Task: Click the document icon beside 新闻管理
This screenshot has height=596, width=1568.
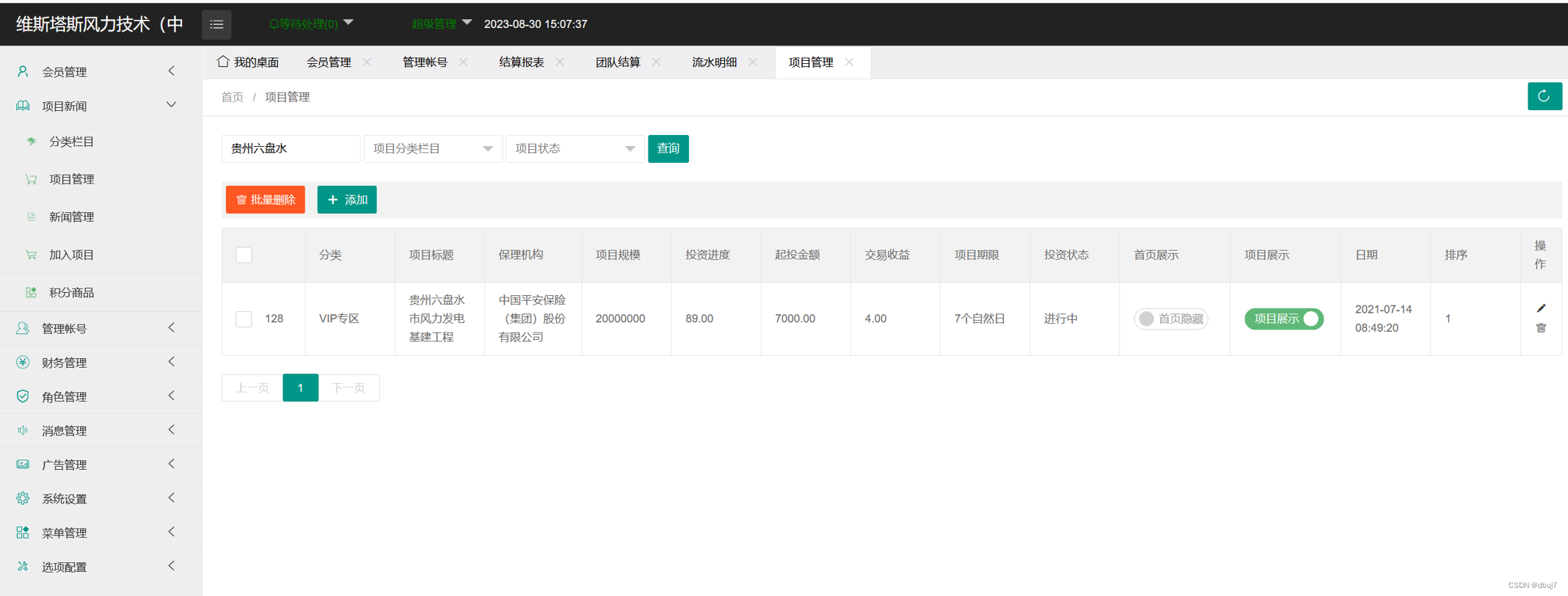Action: [x=31, y=217]
